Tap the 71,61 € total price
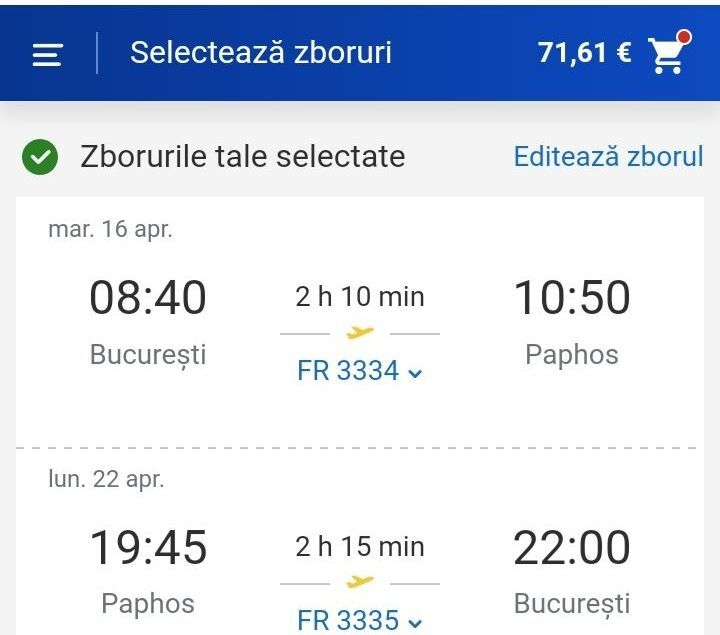 click(584, 53)
